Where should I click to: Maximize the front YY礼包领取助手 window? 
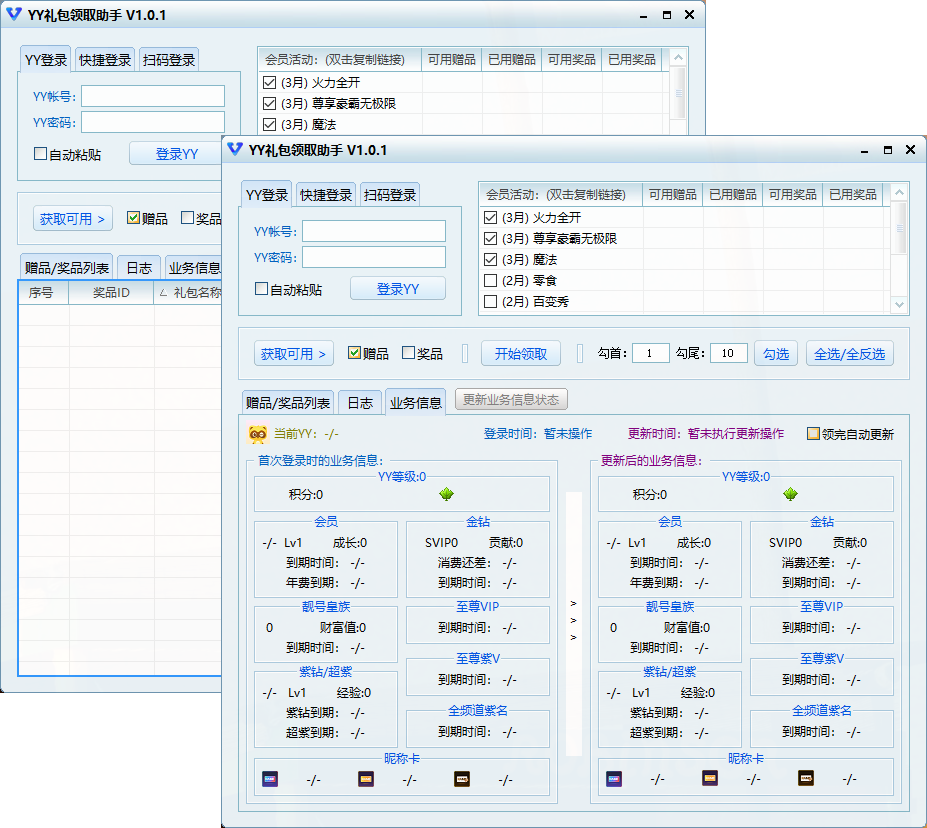[x=887, y=150]
